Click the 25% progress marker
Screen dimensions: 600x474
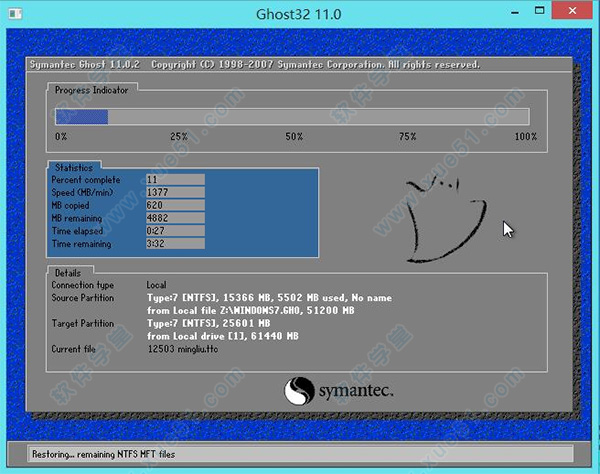(179, 137)
